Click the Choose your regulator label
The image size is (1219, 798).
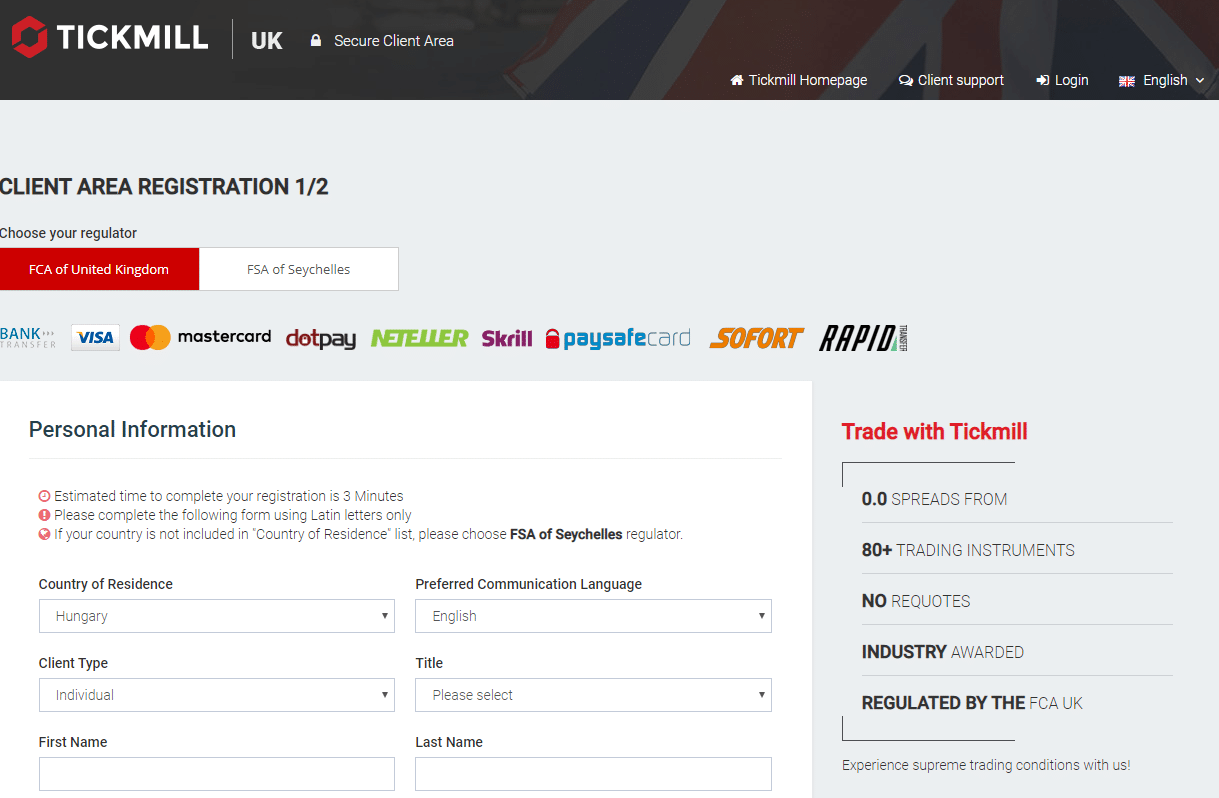click(x=68, y=233)
